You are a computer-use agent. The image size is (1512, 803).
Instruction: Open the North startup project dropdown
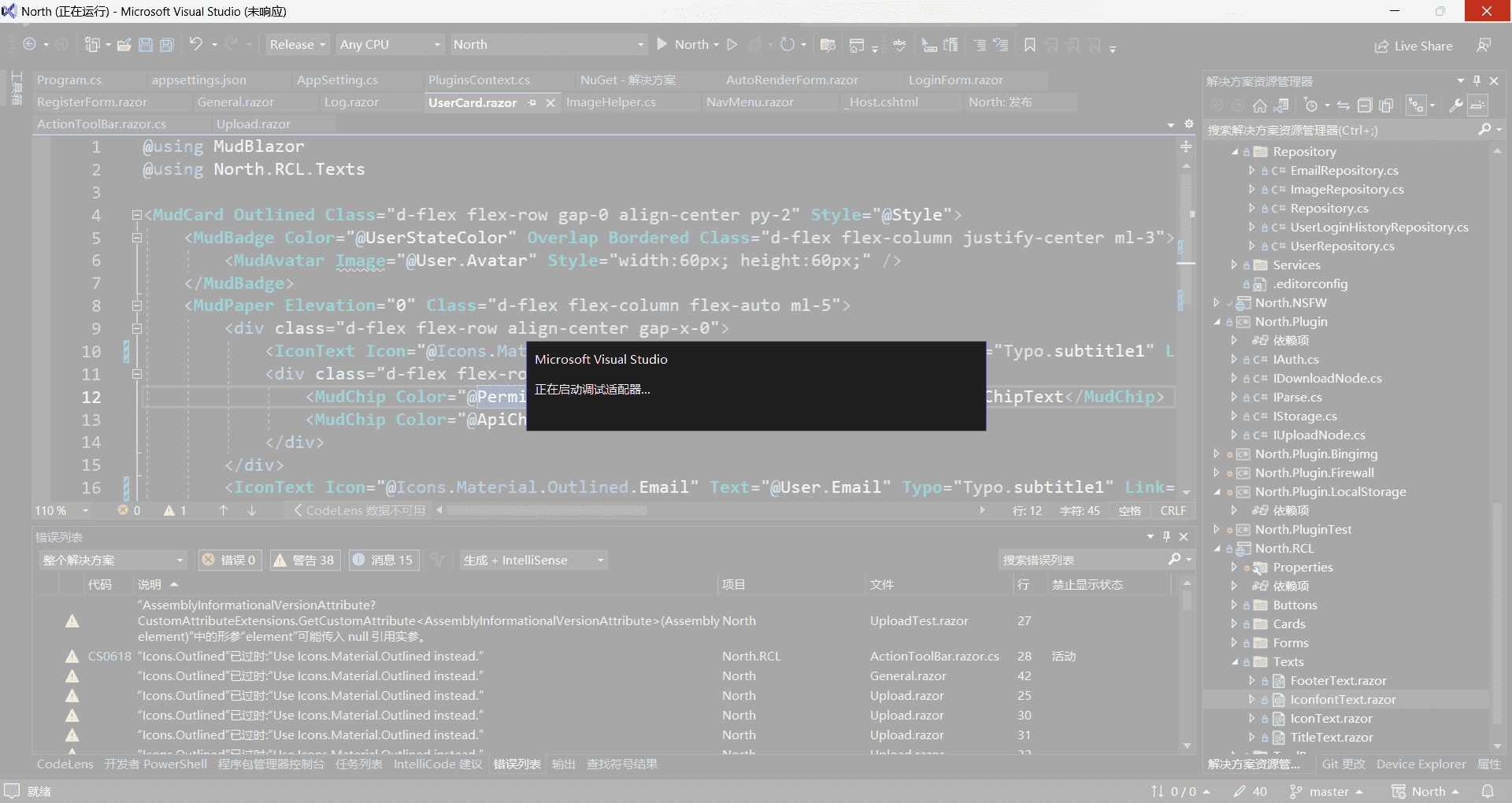pos(549,45)
